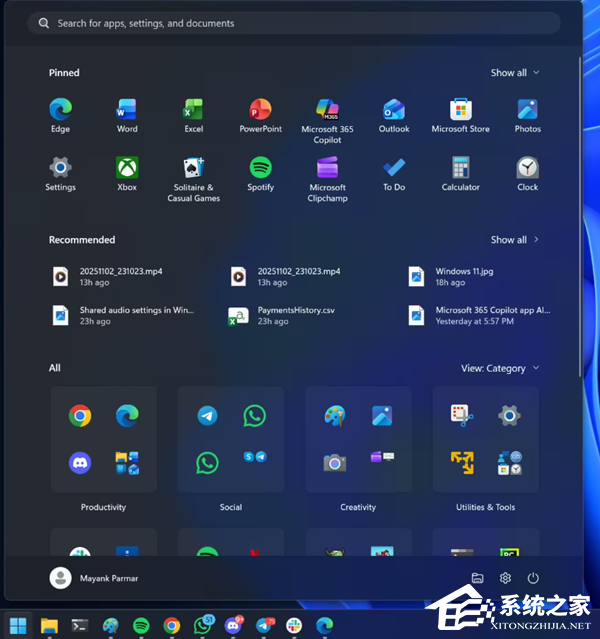
Task: Open Photos in the Creativity category
Action: pos(382,416)
